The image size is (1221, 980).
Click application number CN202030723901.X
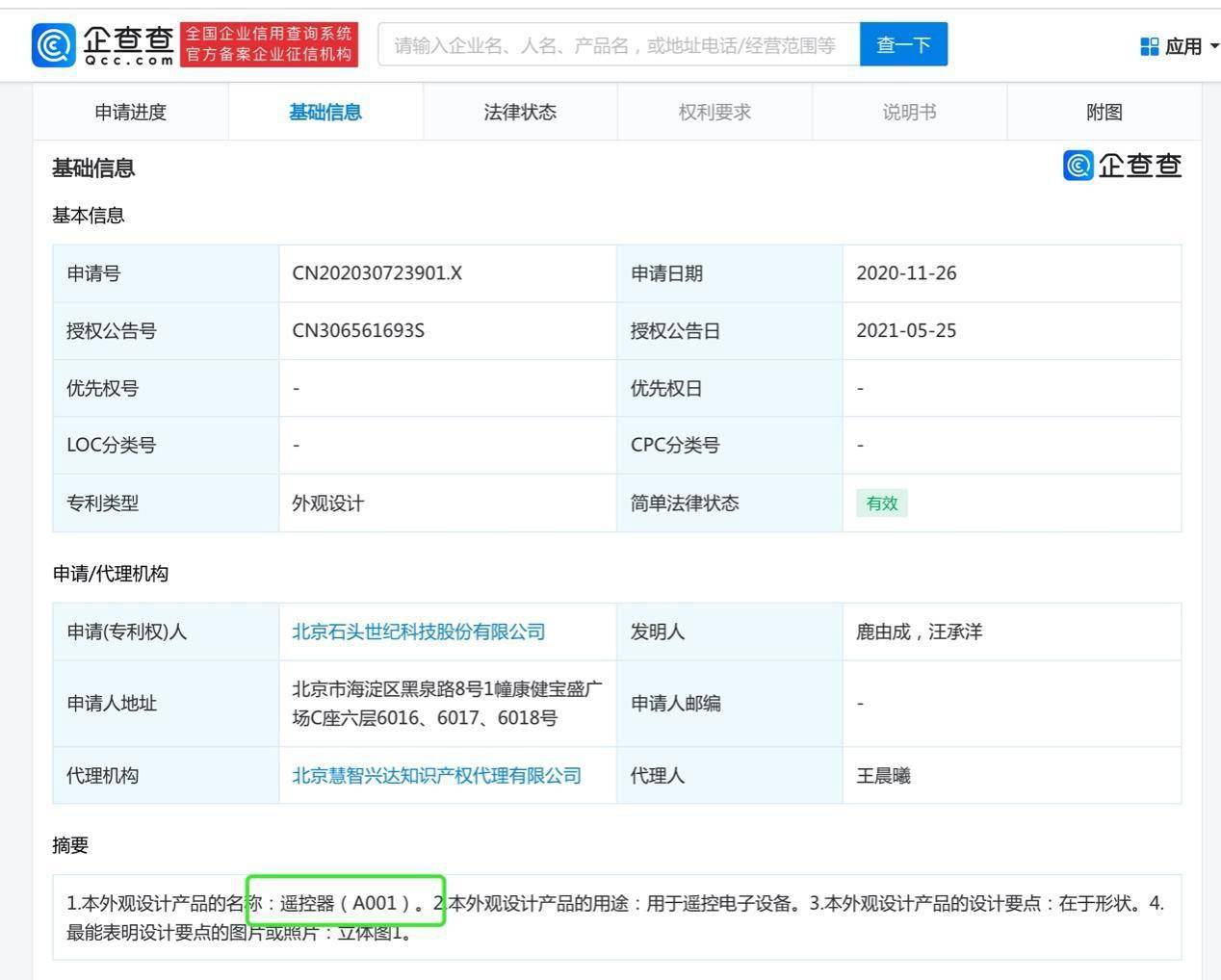click(x=377, y=273)
